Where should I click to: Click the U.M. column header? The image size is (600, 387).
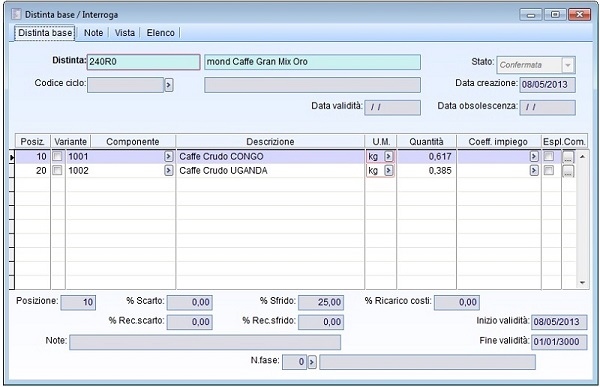click(381, 142)
